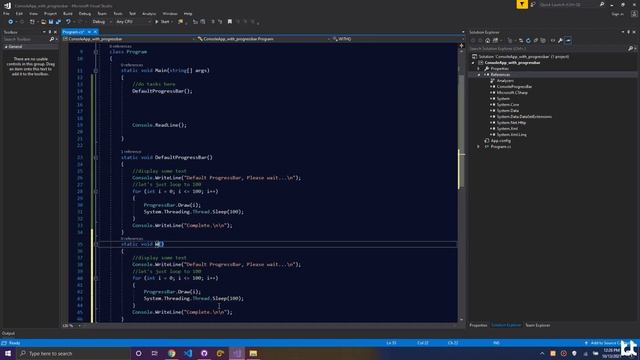Open the File Explorer taskbar icon
640x360 pixels.
pyautogui.click(x=253, y=353)
